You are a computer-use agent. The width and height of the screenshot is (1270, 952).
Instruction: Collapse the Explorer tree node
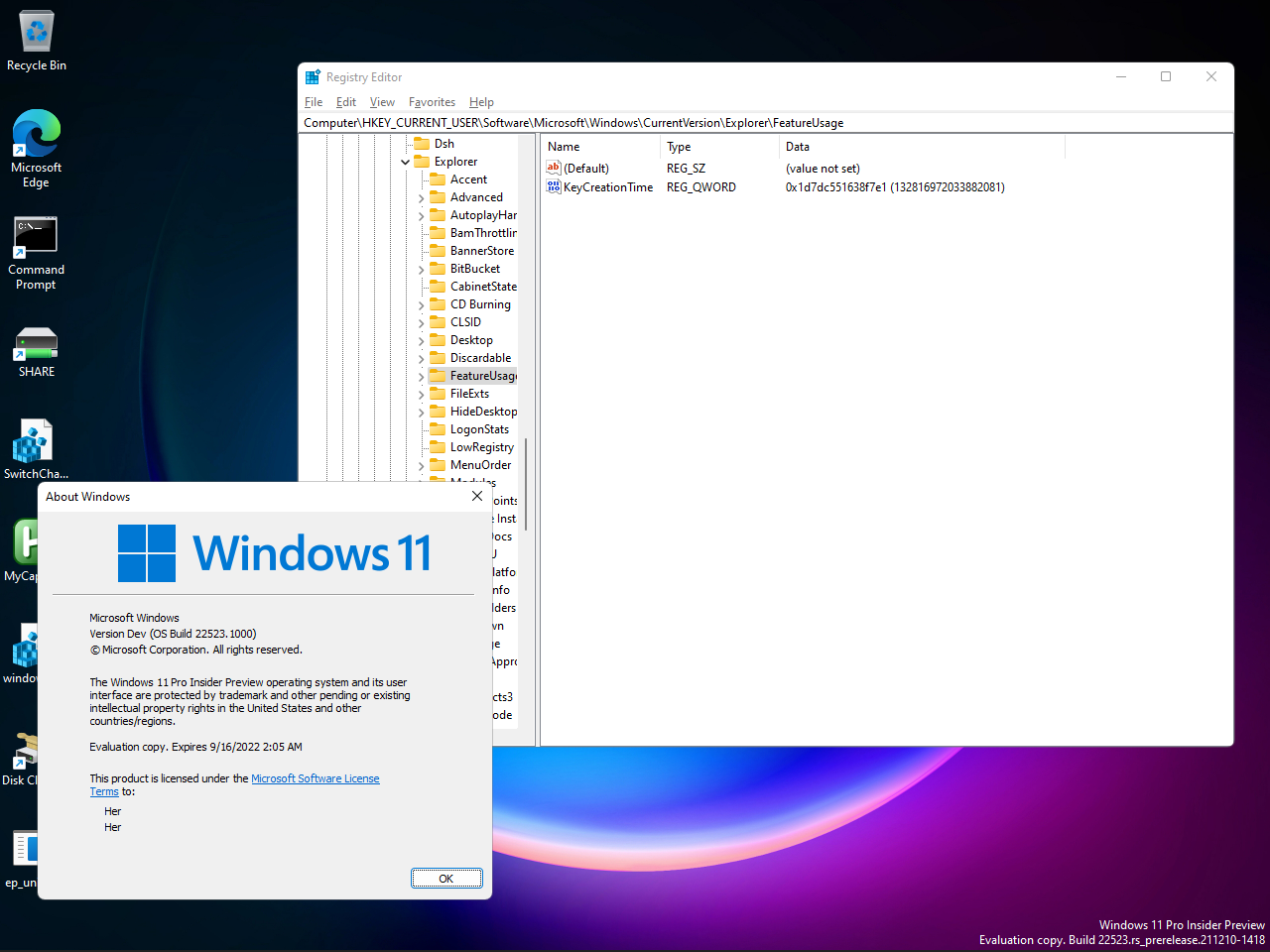coord(405,162)
